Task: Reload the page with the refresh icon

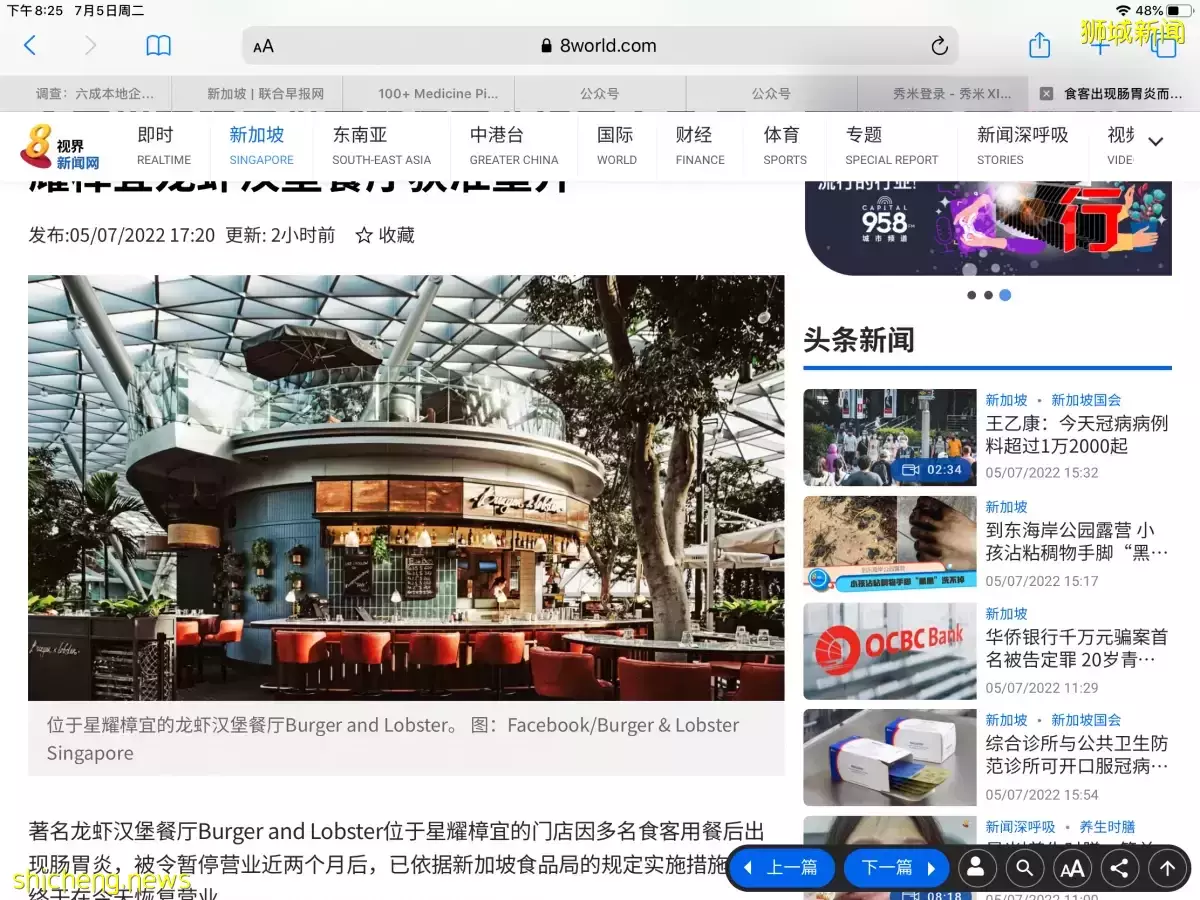Action: 938,46
